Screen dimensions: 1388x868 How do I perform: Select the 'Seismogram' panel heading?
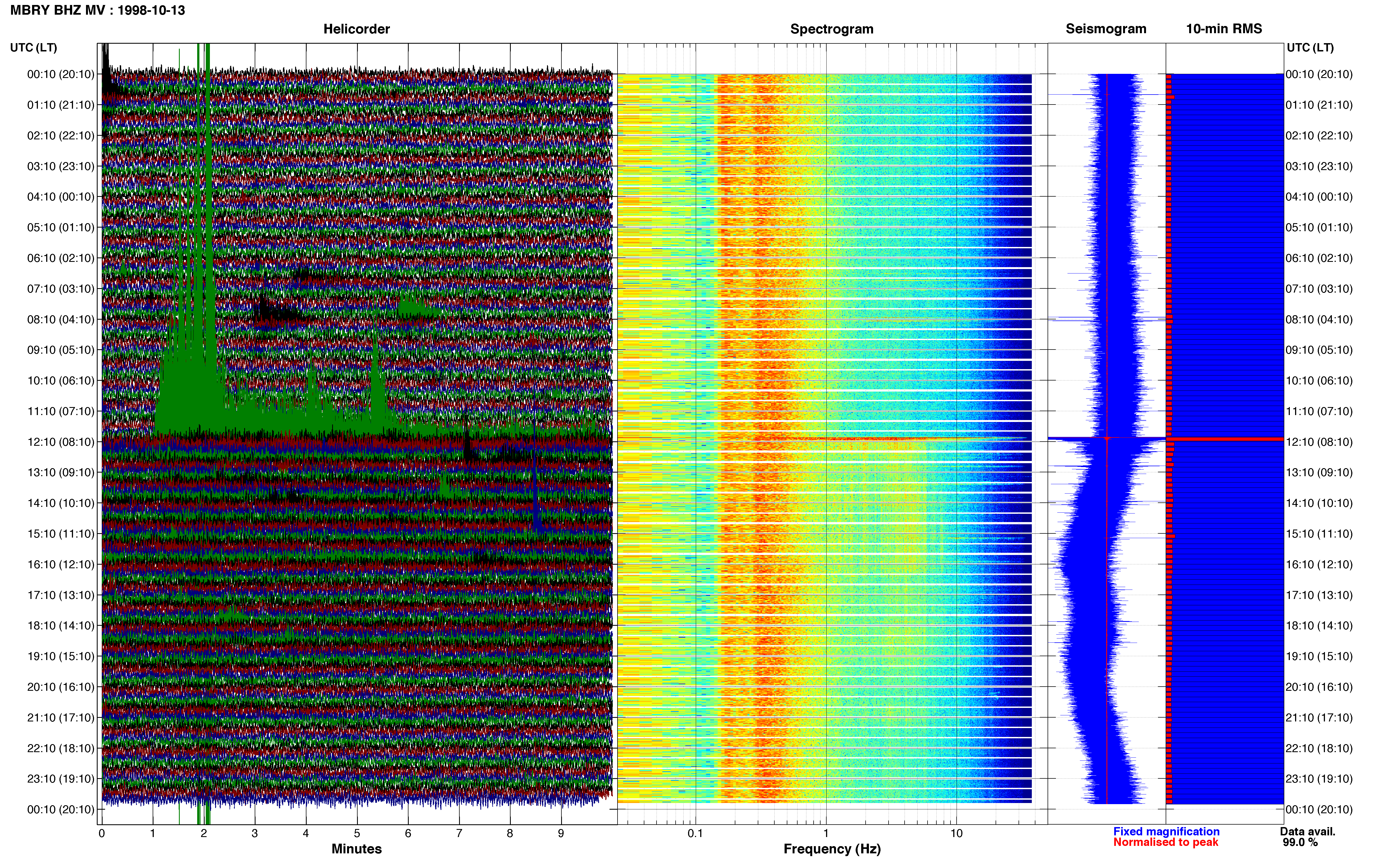(x=1106, y=29)
